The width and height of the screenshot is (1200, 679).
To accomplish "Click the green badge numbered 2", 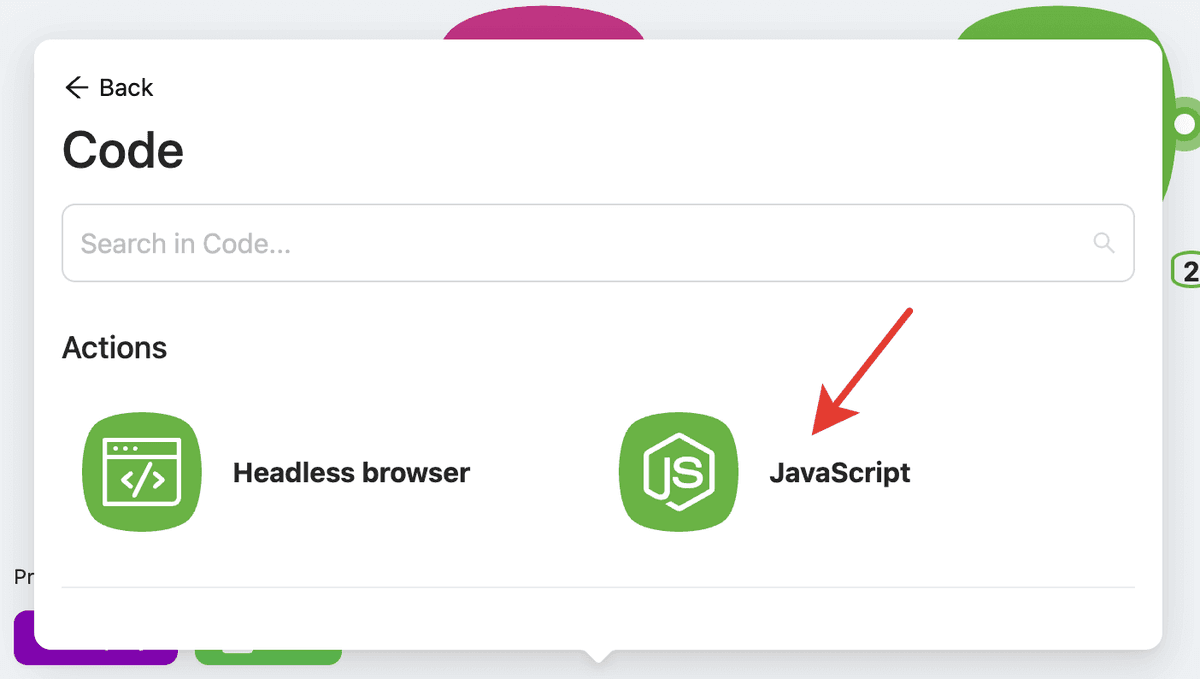I will point(1188,270).
